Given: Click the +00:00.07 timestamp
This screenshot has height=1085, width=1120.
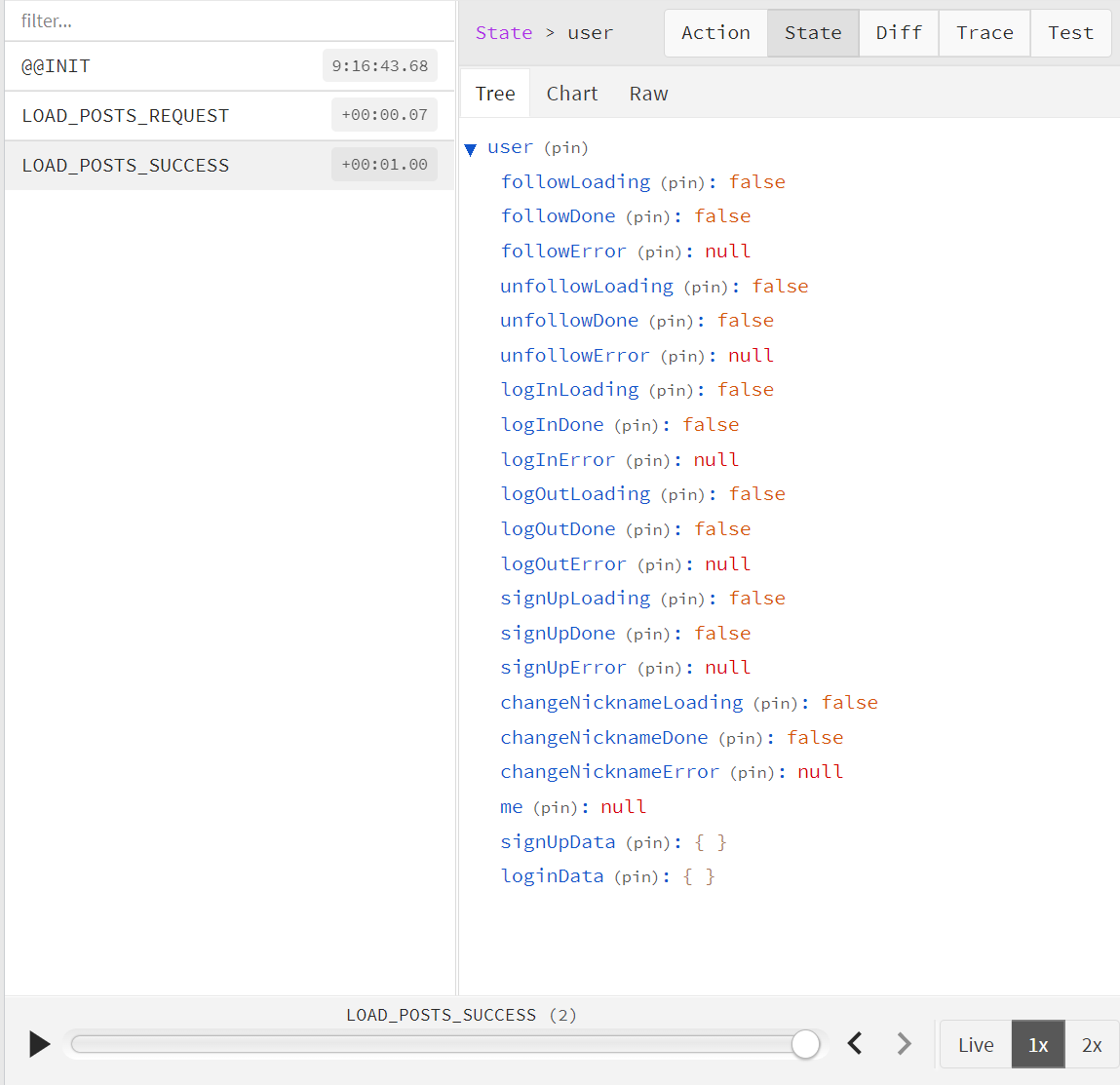Looking at the screenshot, I should 384,115.
